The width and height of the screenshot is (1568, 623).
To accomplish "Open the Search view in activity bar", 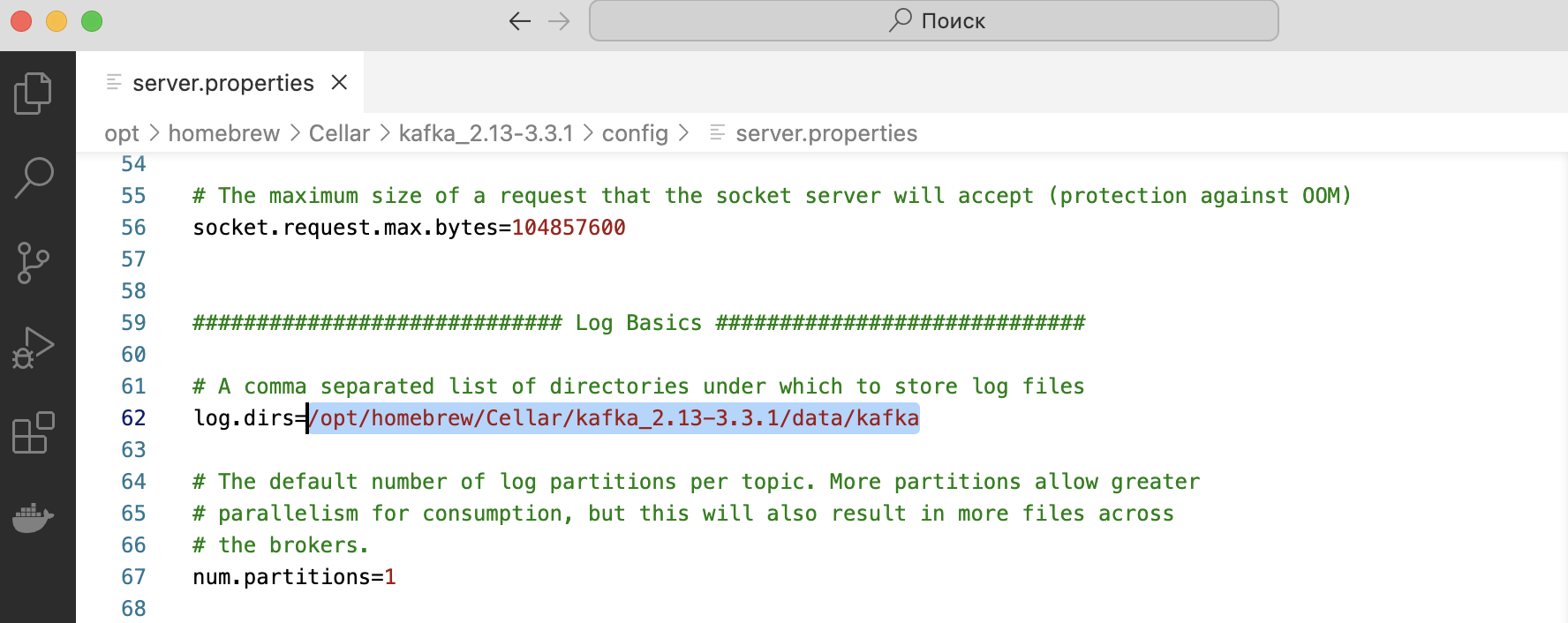I will click(34, 177).
